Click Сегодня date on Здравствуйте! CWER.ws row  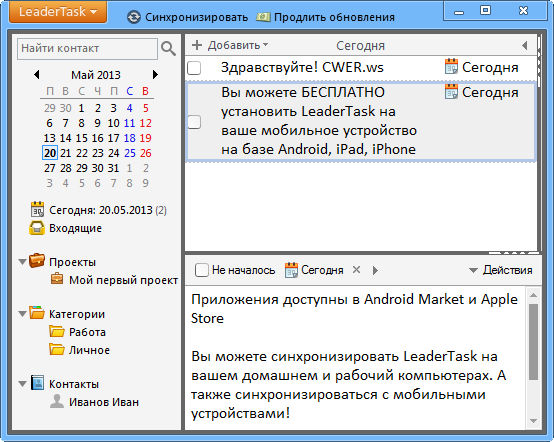coord(490,67)
